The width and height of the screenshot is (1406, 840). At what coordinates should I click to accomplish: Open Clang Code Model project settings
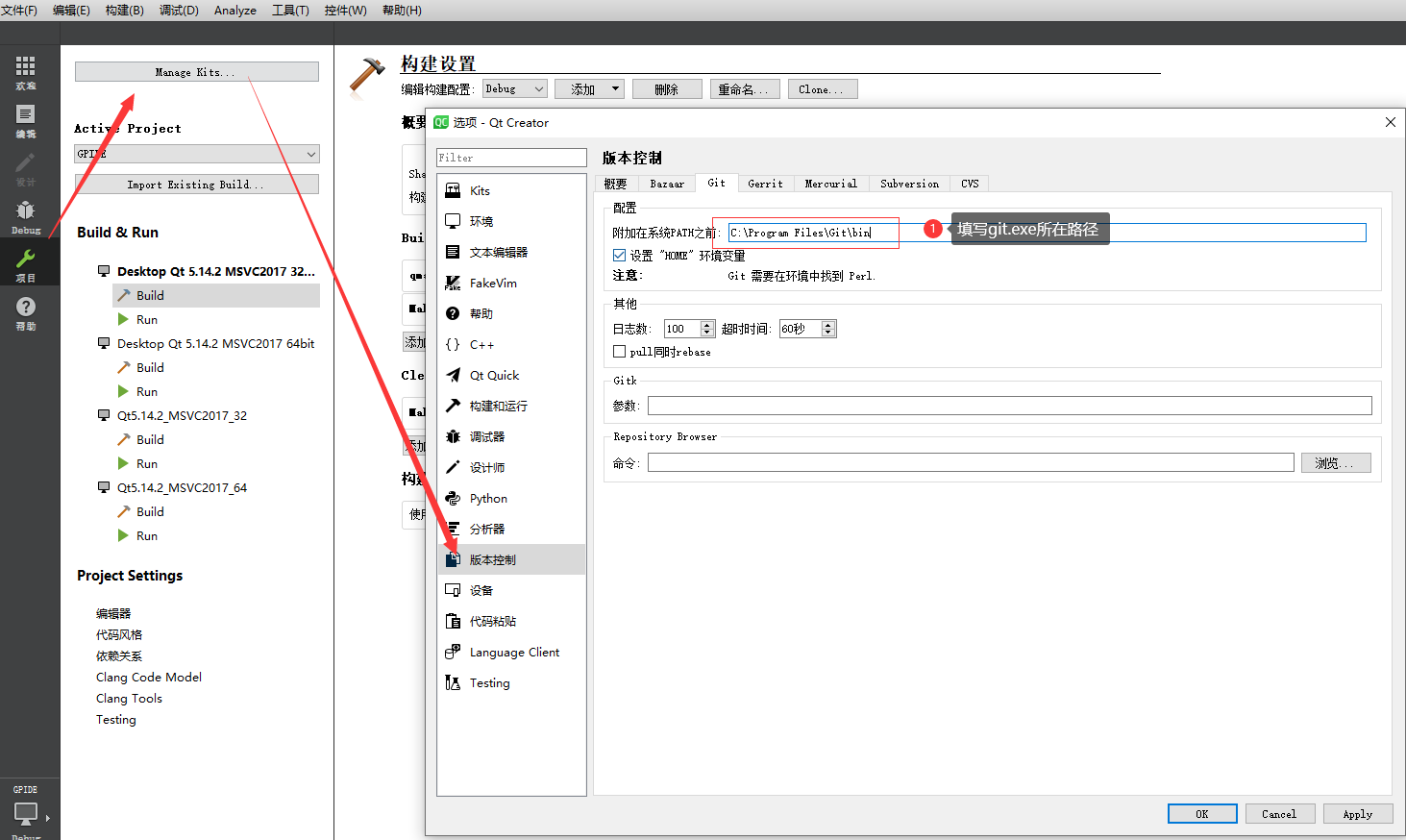pos(149,677)
